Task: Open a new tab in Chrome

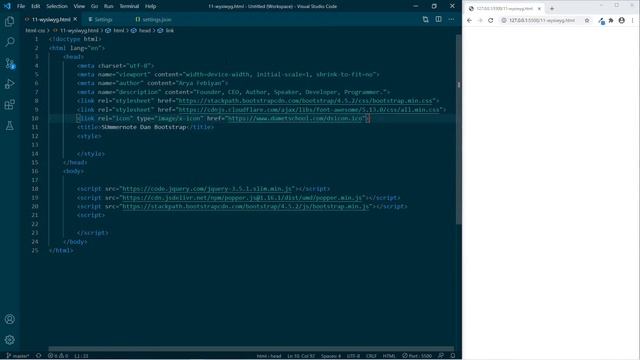Action: tap(552, 8)
